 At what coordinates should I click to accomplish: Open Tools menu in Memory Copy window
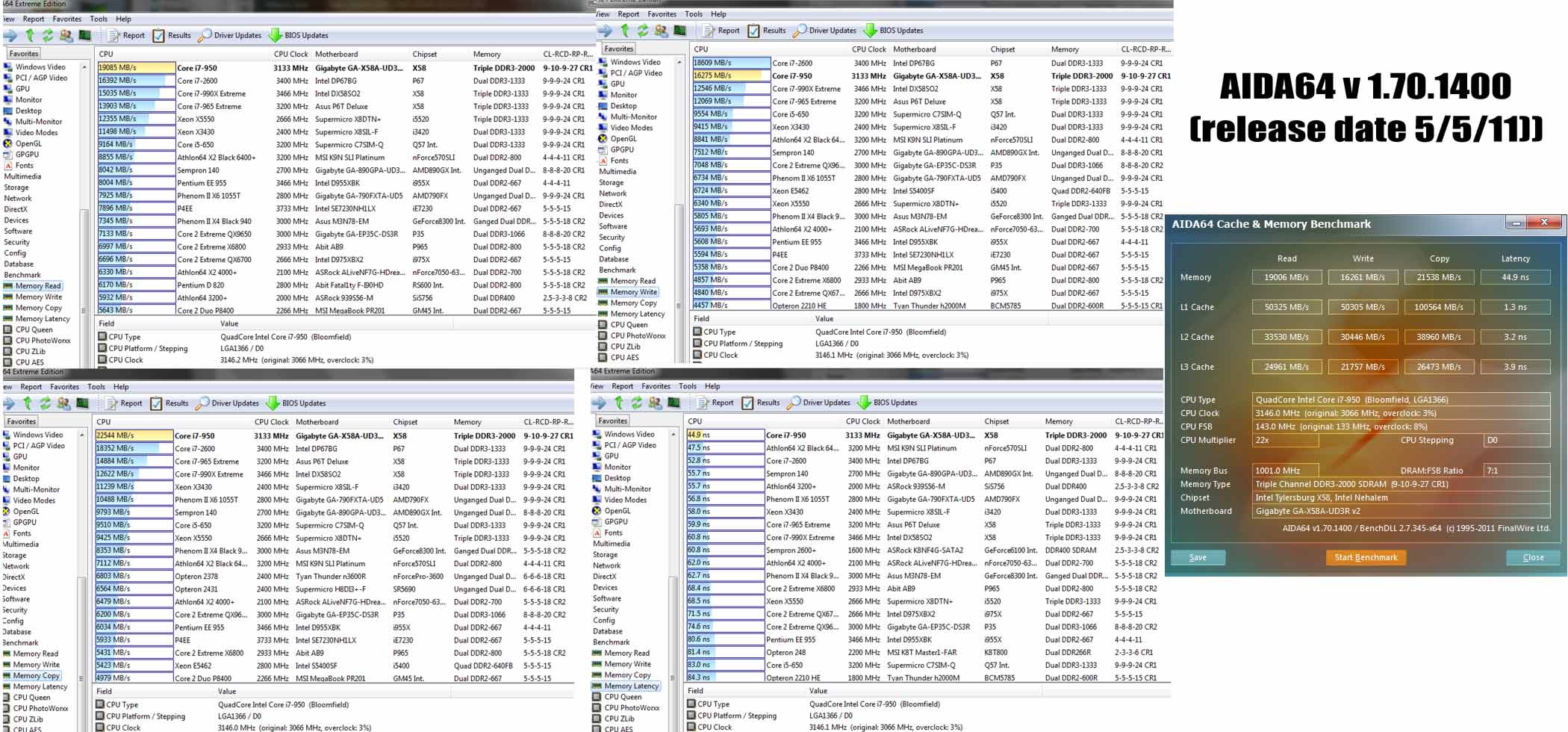(96, 386)
